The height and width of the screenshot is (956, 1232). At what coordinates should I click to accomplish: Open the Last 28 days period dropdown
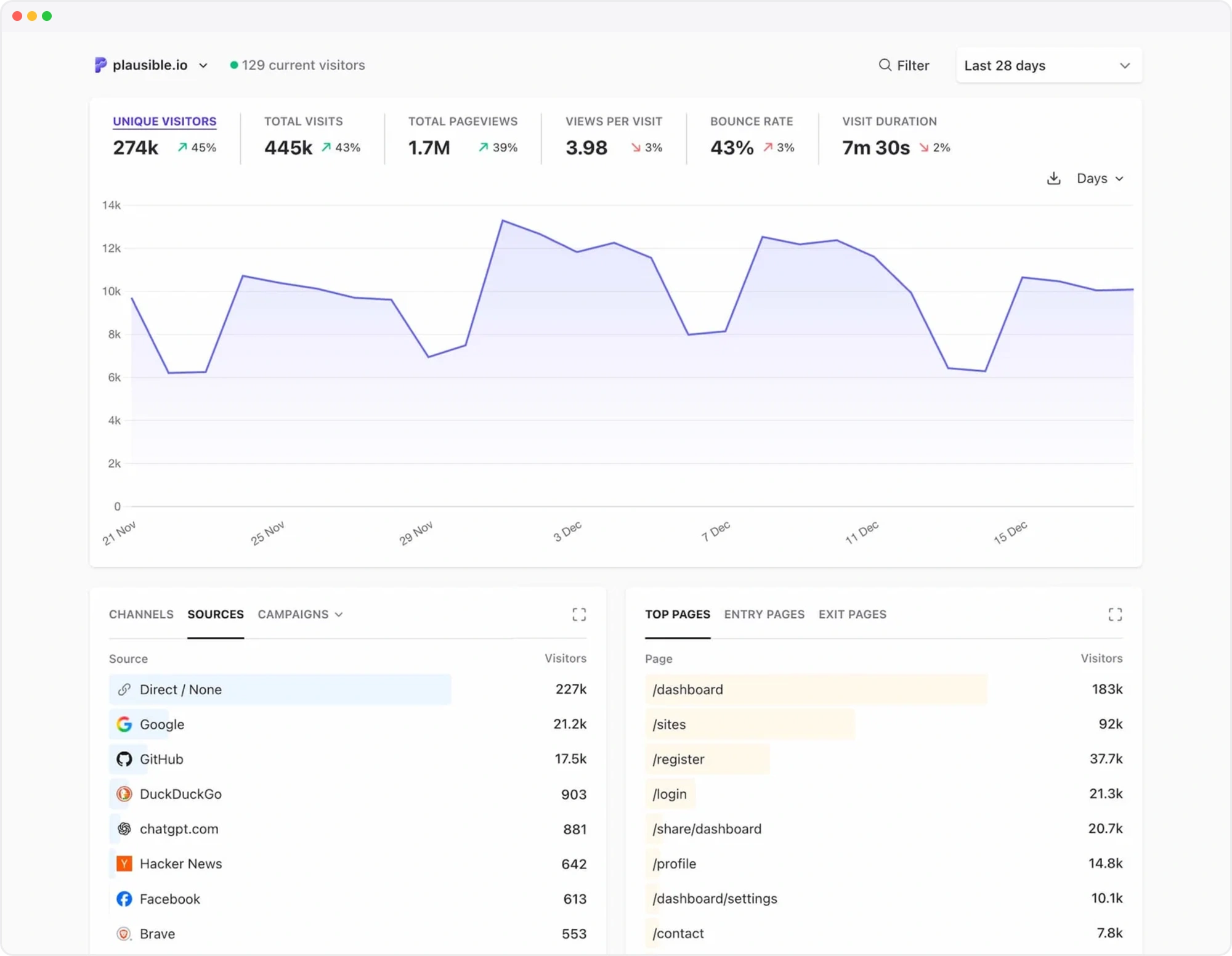click(1048, 65)
